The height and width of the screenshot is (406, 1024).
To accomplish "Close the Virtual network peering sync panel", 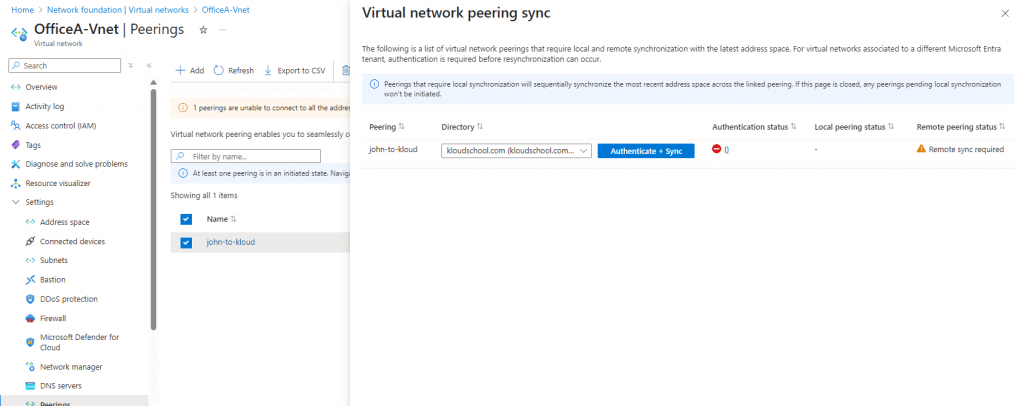I will (x=1004, y=13).
